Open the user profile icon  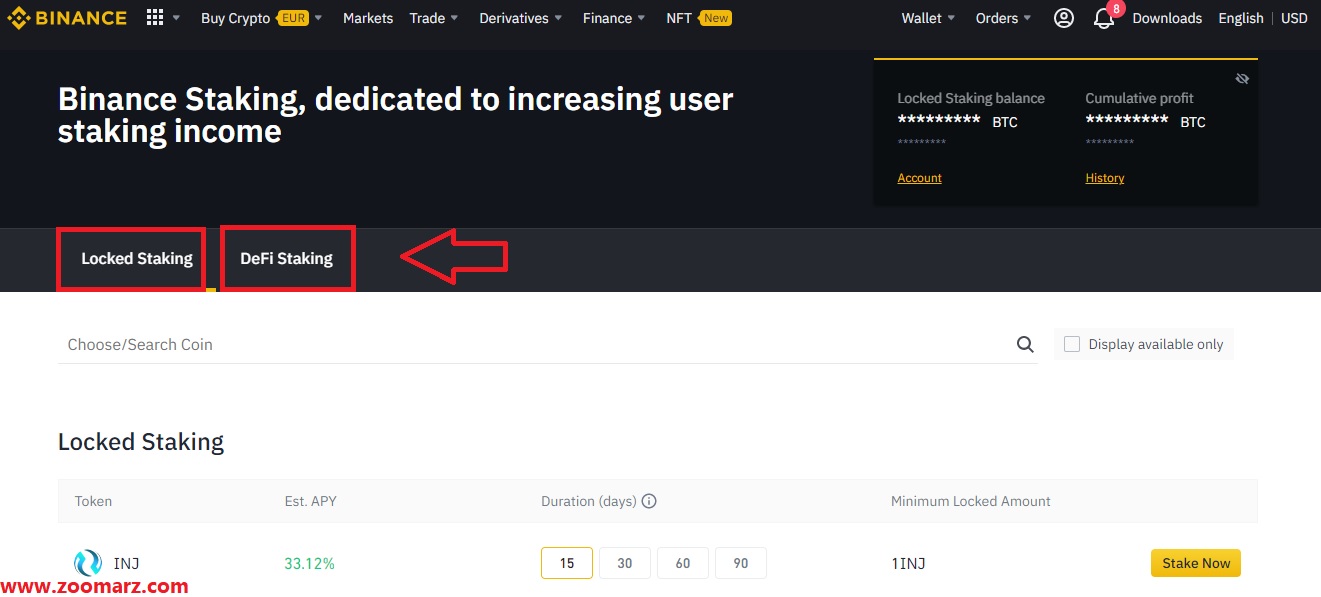[1064, 18]
